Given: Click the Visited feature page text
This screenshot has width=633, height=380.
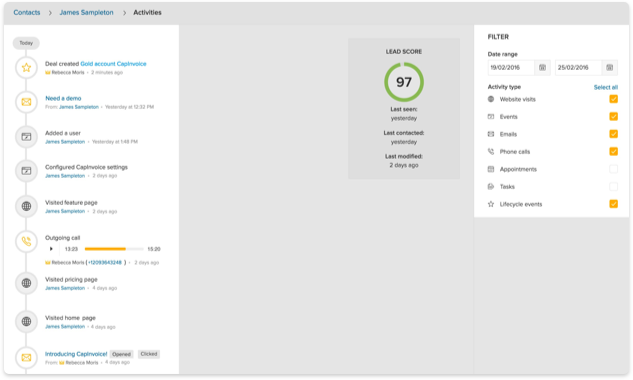Looking at the screenshot, I should pos(71,202).
